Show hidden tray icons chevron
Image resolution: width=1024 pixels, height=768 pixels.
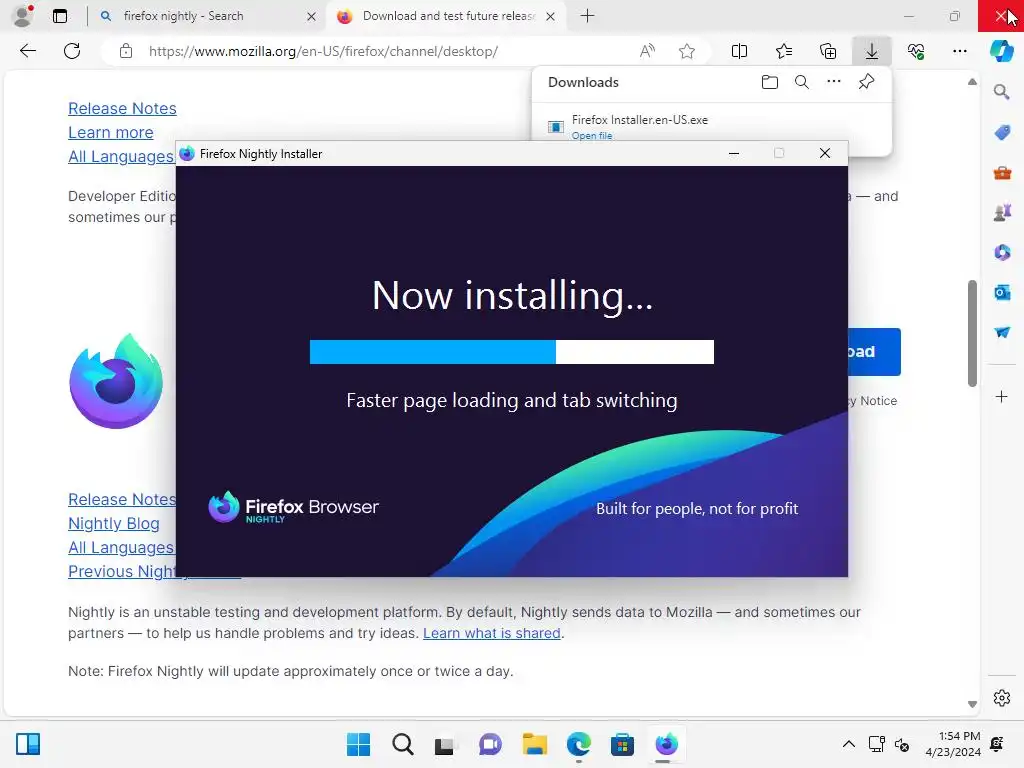848,744
